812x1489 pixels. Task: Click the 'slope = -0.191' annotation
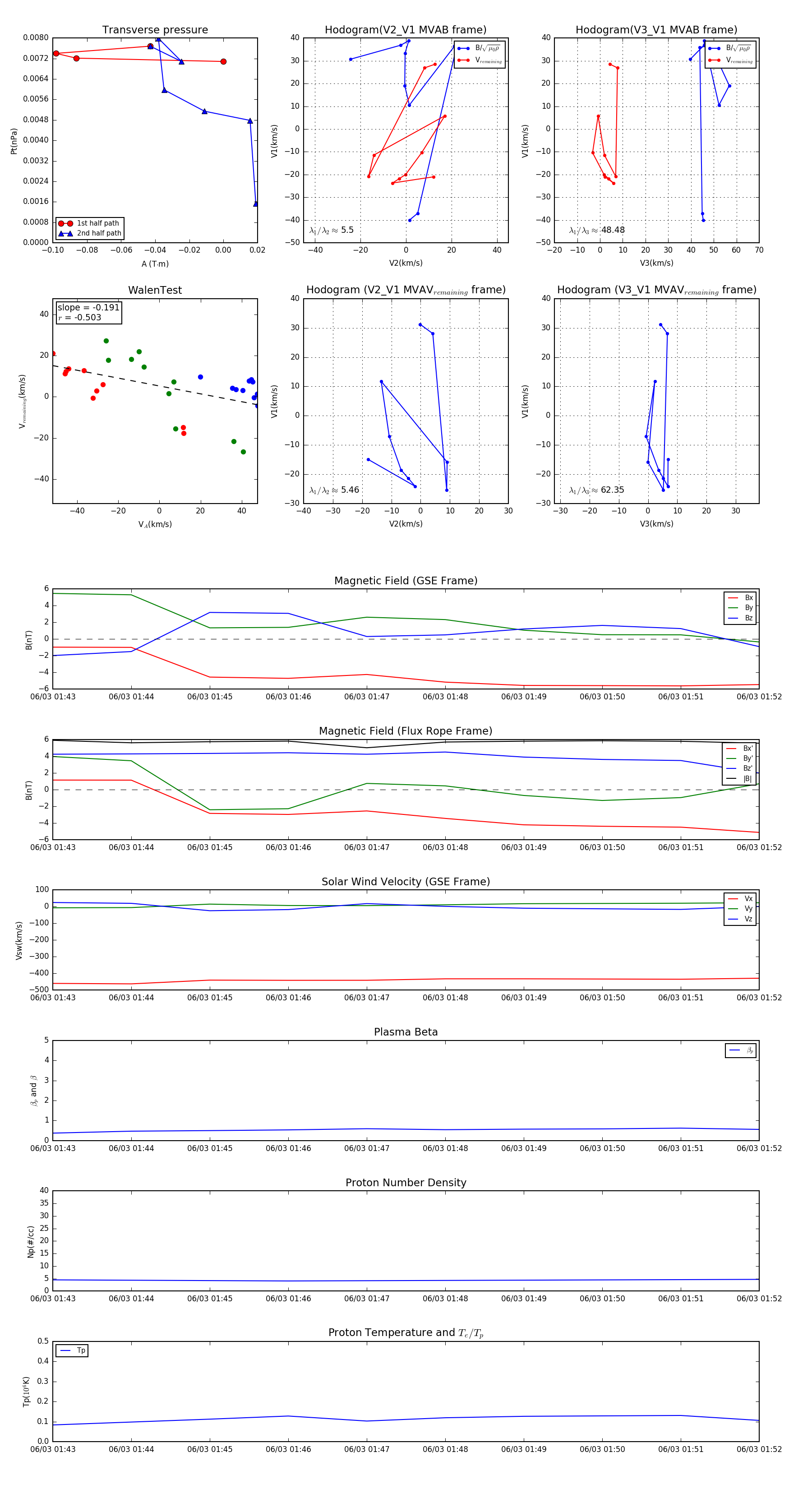(88, 308)
